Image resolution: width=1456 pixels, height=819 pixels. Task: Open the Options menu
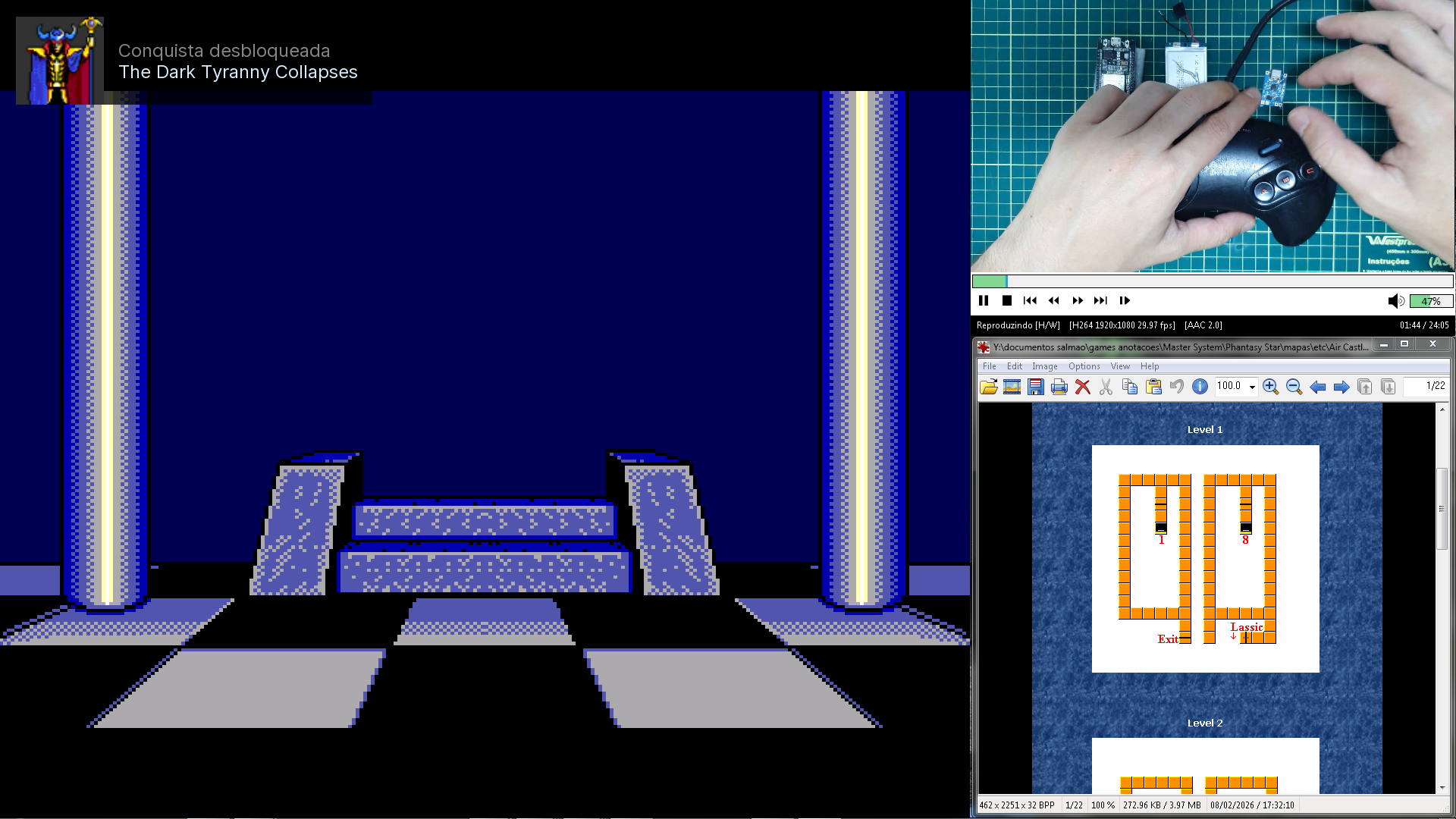pyautogui.click(x=1084, y=366)
